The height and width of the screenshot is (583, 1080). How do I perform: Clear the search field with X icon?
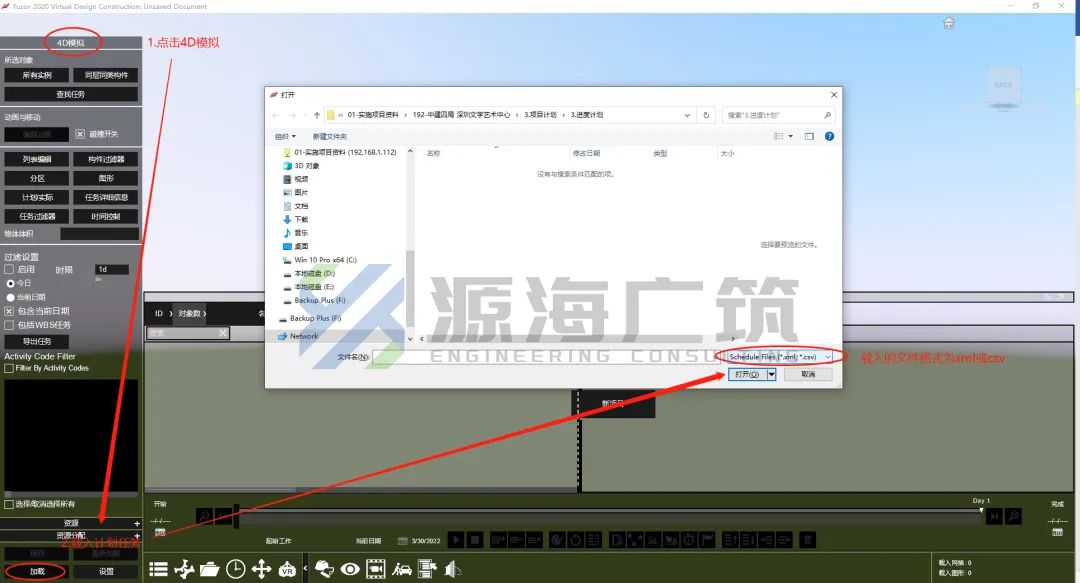[x=222, y=333]
